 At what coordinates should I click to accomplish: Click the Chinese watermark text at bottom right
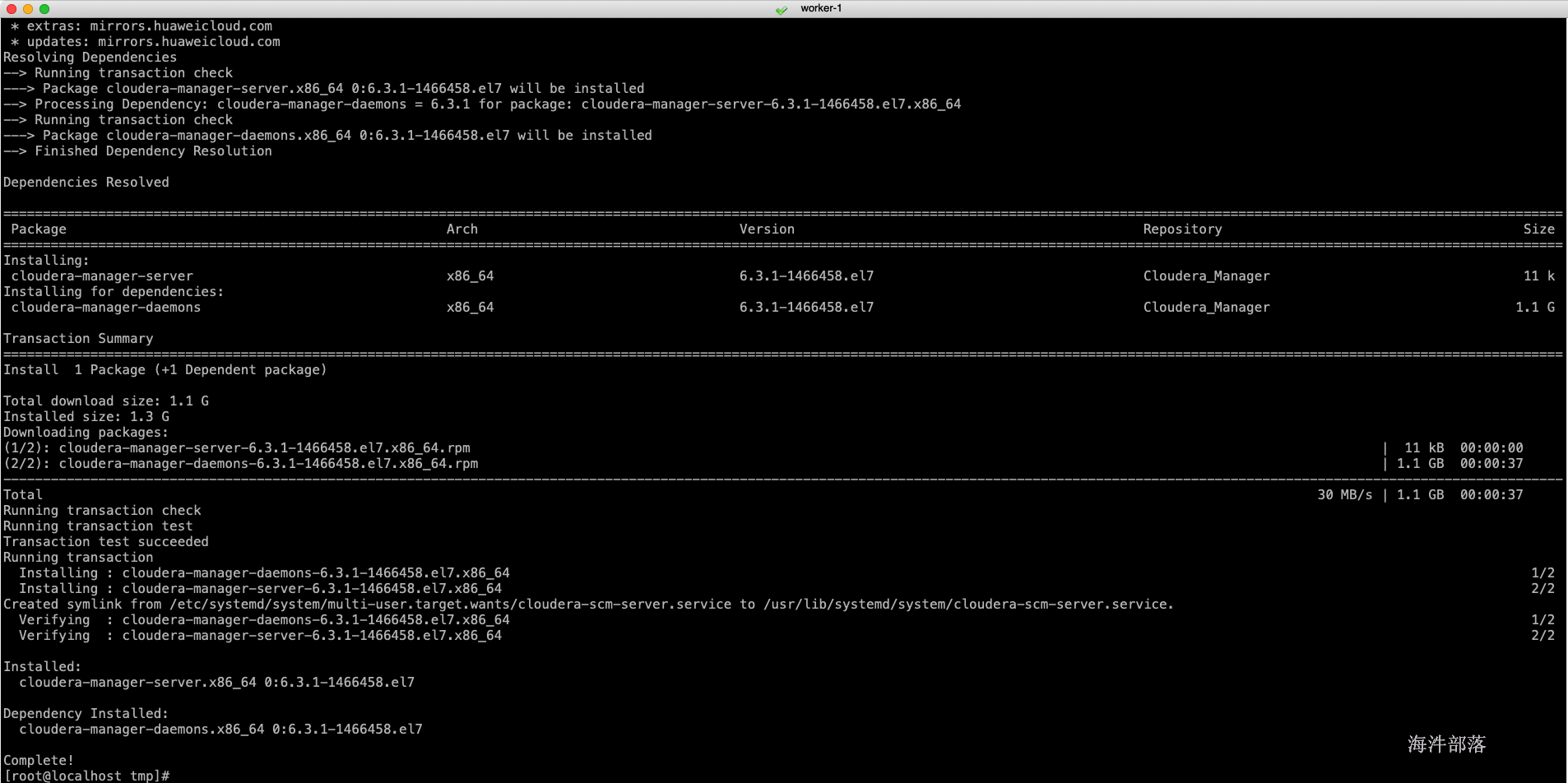coord(1446,744)
